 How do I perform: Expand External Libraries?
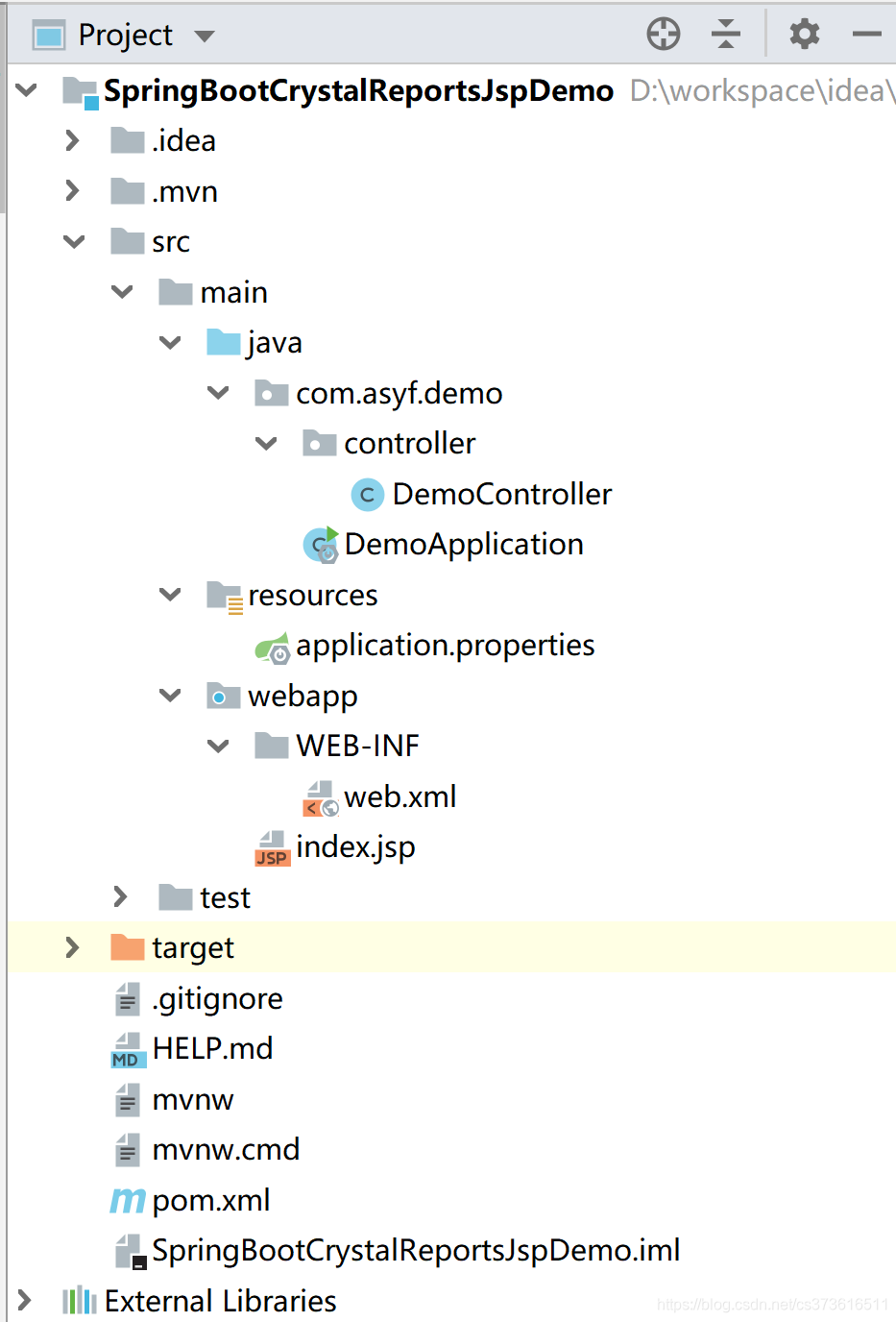pos(24,1301)
